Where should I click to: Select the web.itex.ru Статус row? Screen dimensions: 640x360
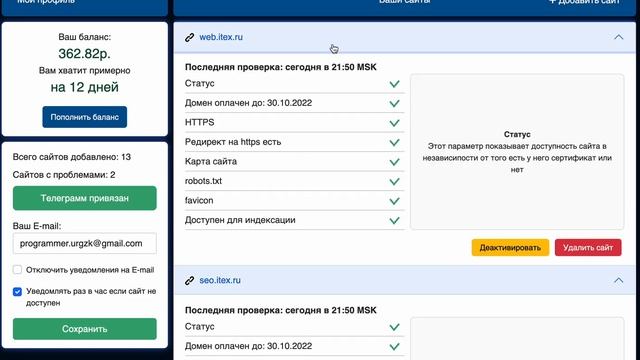click(295, 84)
